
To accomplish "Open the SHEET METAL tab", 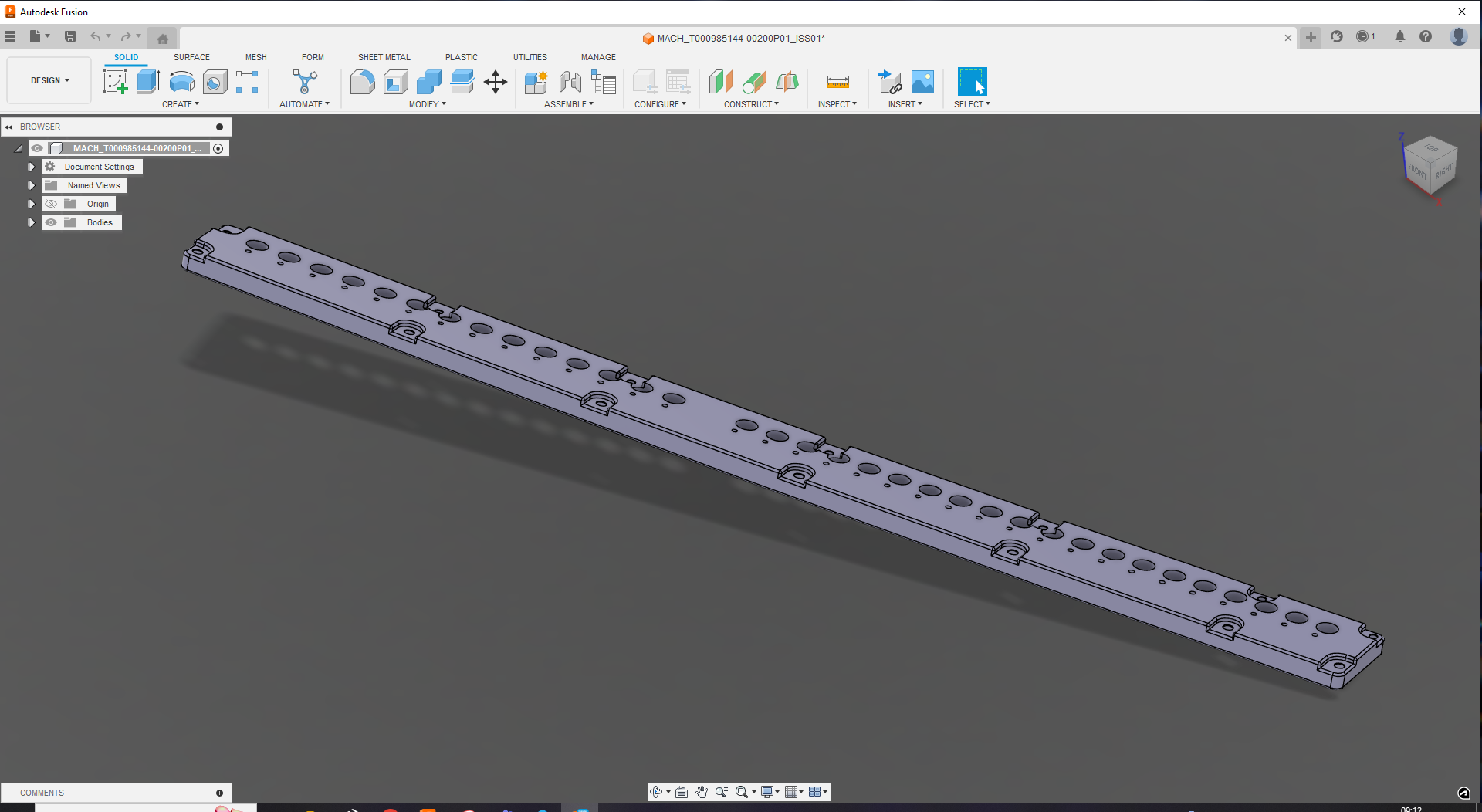I will (384, 57).
